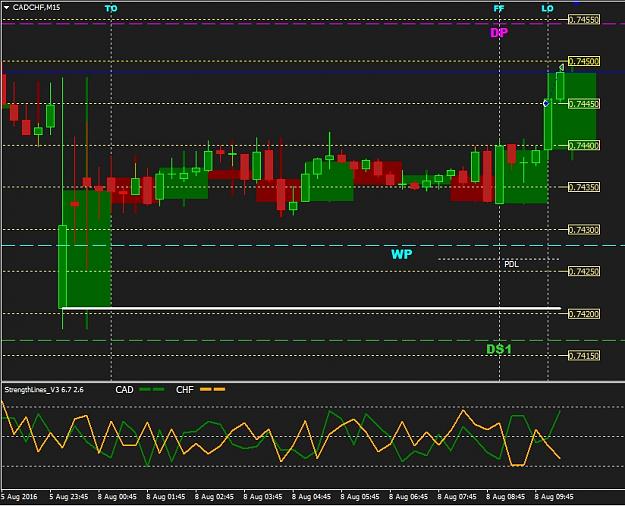Select the 0.74550 price label
The height and width of the screenshot is (506, 625).
click(x=584, y=20)
